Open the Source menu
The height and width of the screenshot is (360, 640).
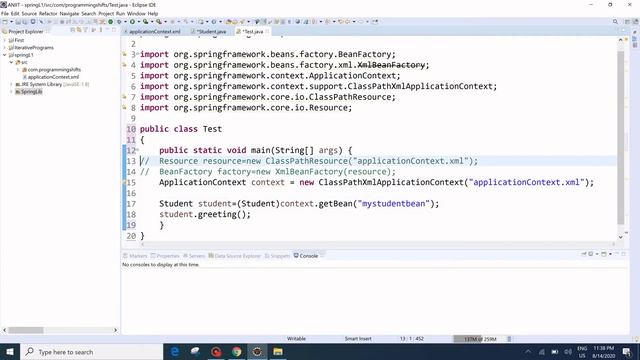pos(29,13)
